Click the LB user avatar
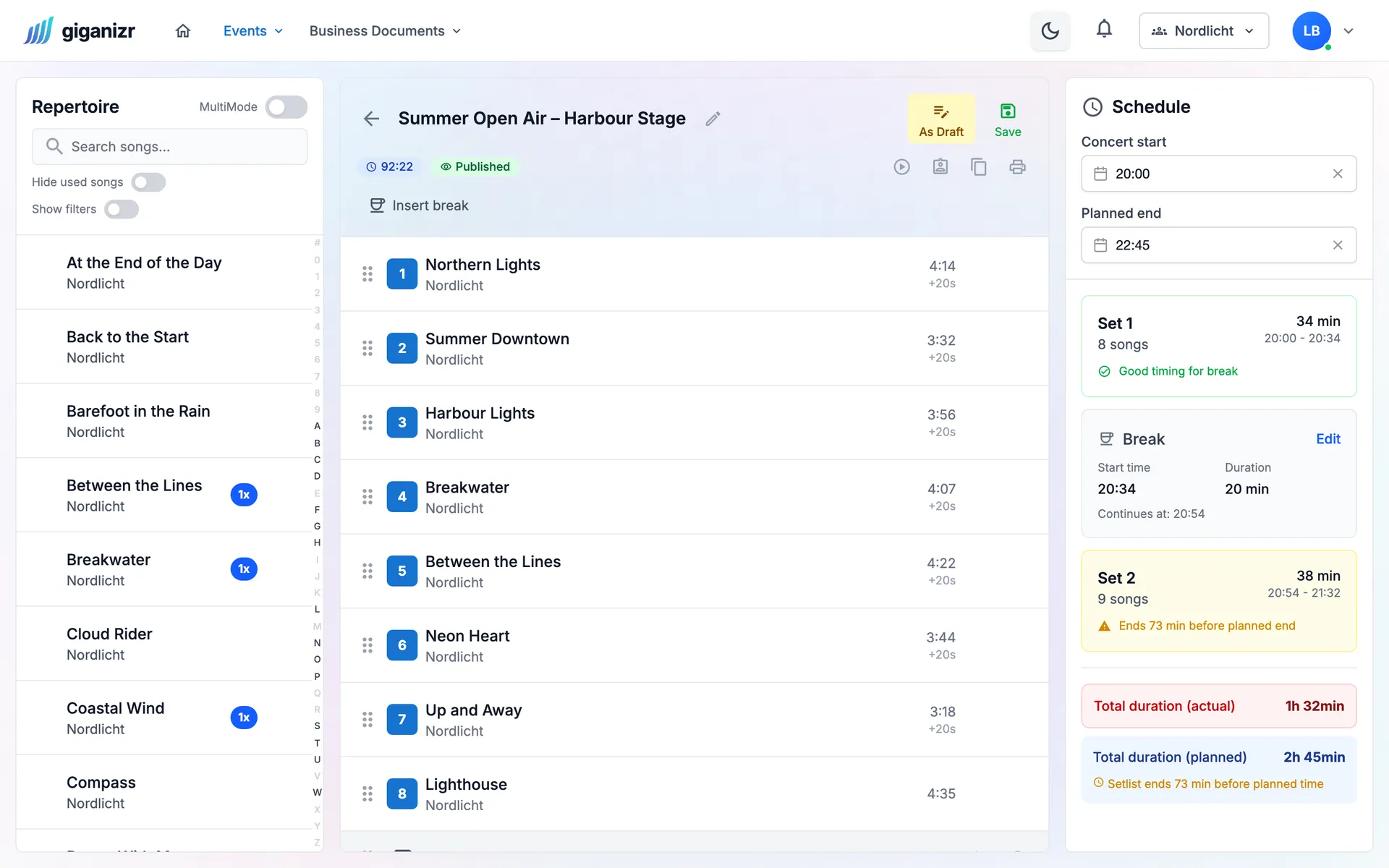Viewport: 1389px width, 868px height. click(1311, 31)
